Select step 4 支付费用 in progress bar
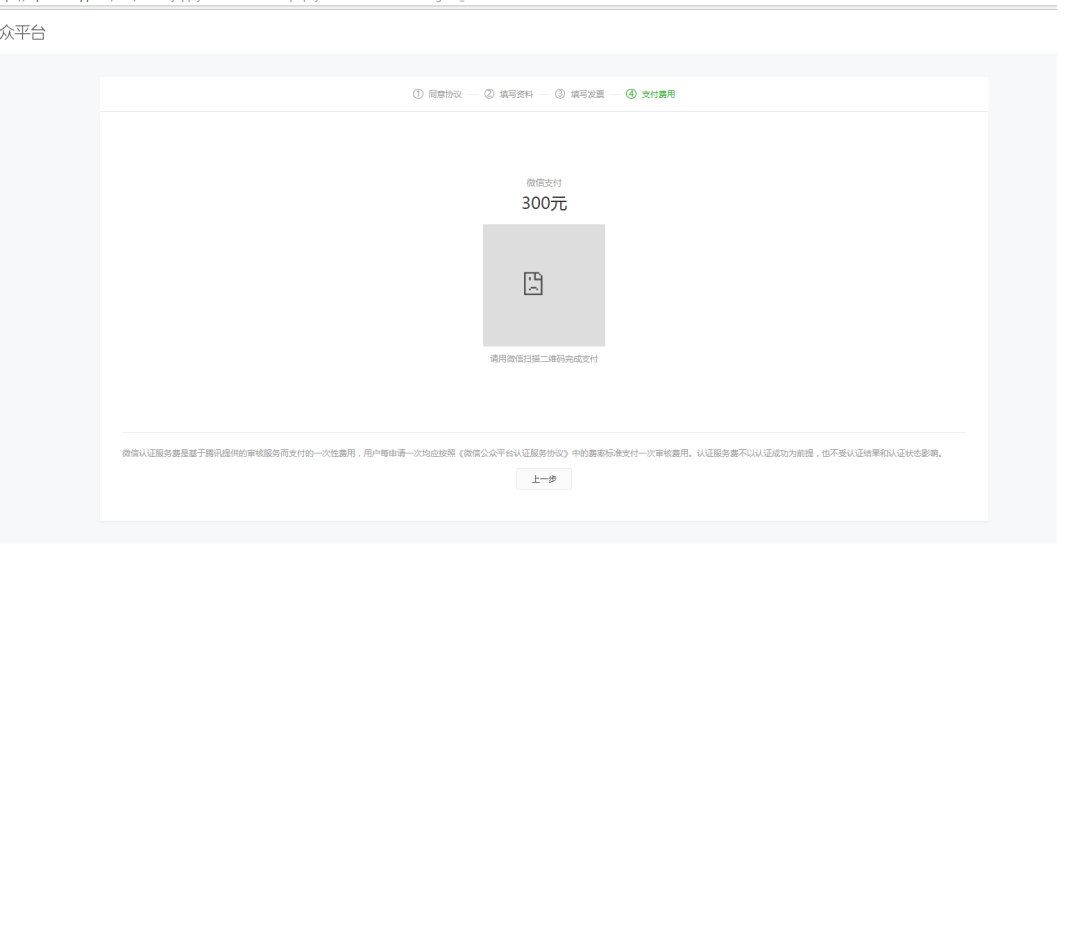The width and height of the screenshot is (1080, 925). coord(650,94)
